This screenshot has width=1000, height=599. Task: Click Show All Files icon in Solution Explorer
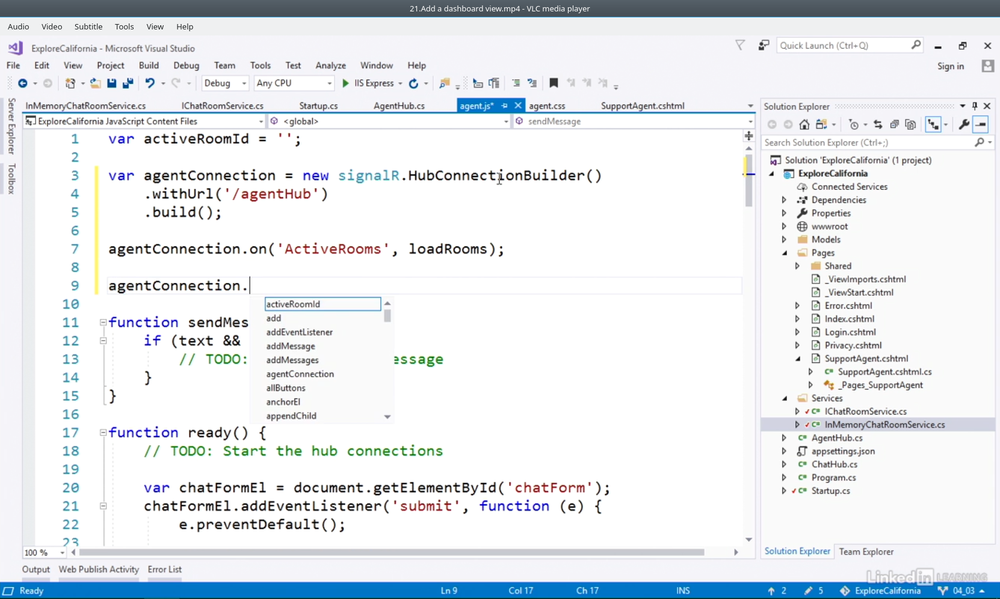pyautogui.click(x=910, y=124)
